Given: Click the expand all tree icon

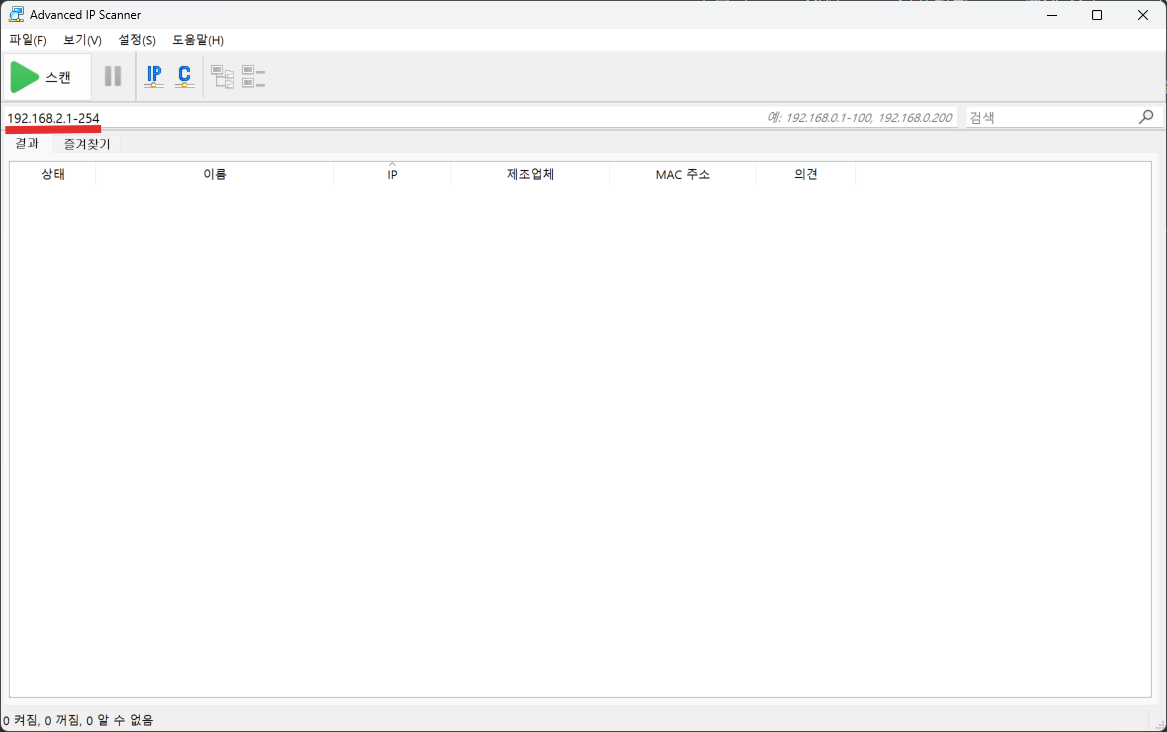Looking at the screenshot, I should click(223, 76).
